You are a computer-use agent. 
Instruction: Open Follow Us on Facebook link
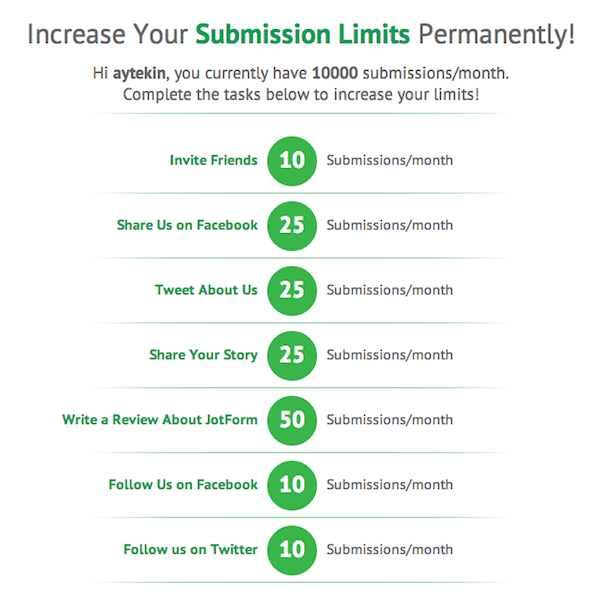tap(183, 485)
